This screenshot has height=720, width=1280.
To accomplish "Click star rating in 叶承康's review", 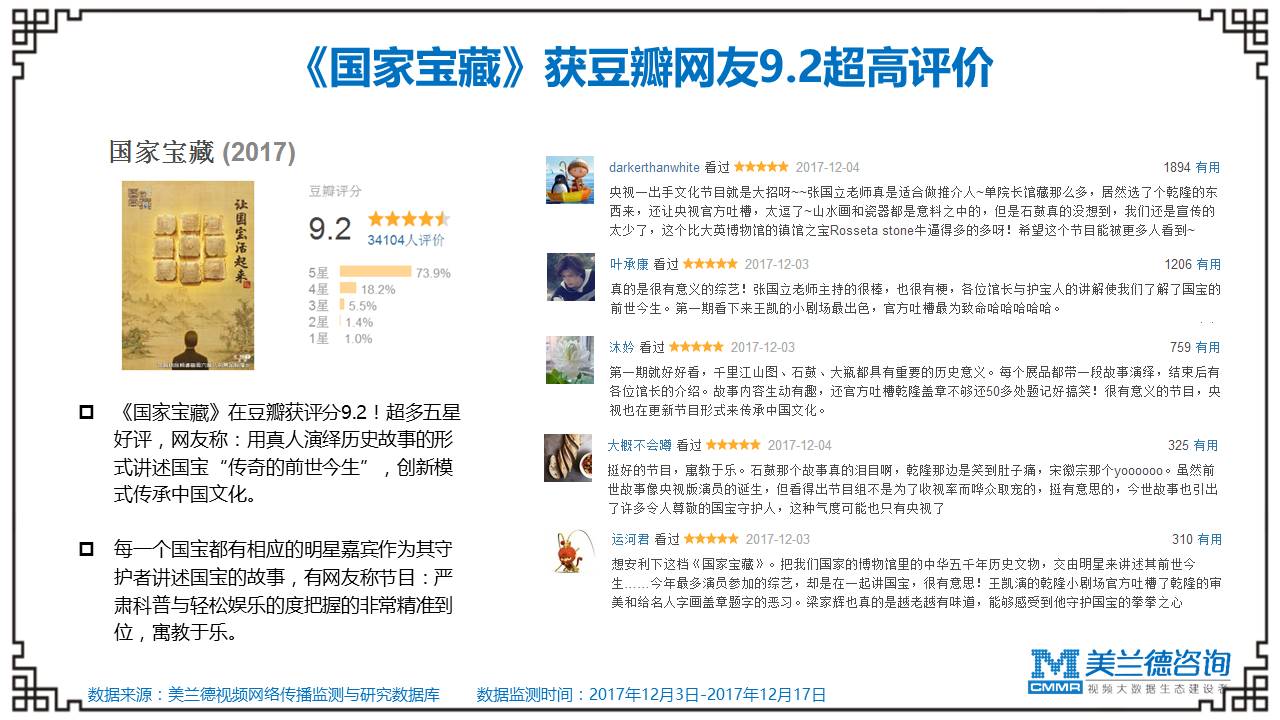I will pos(711,264).
